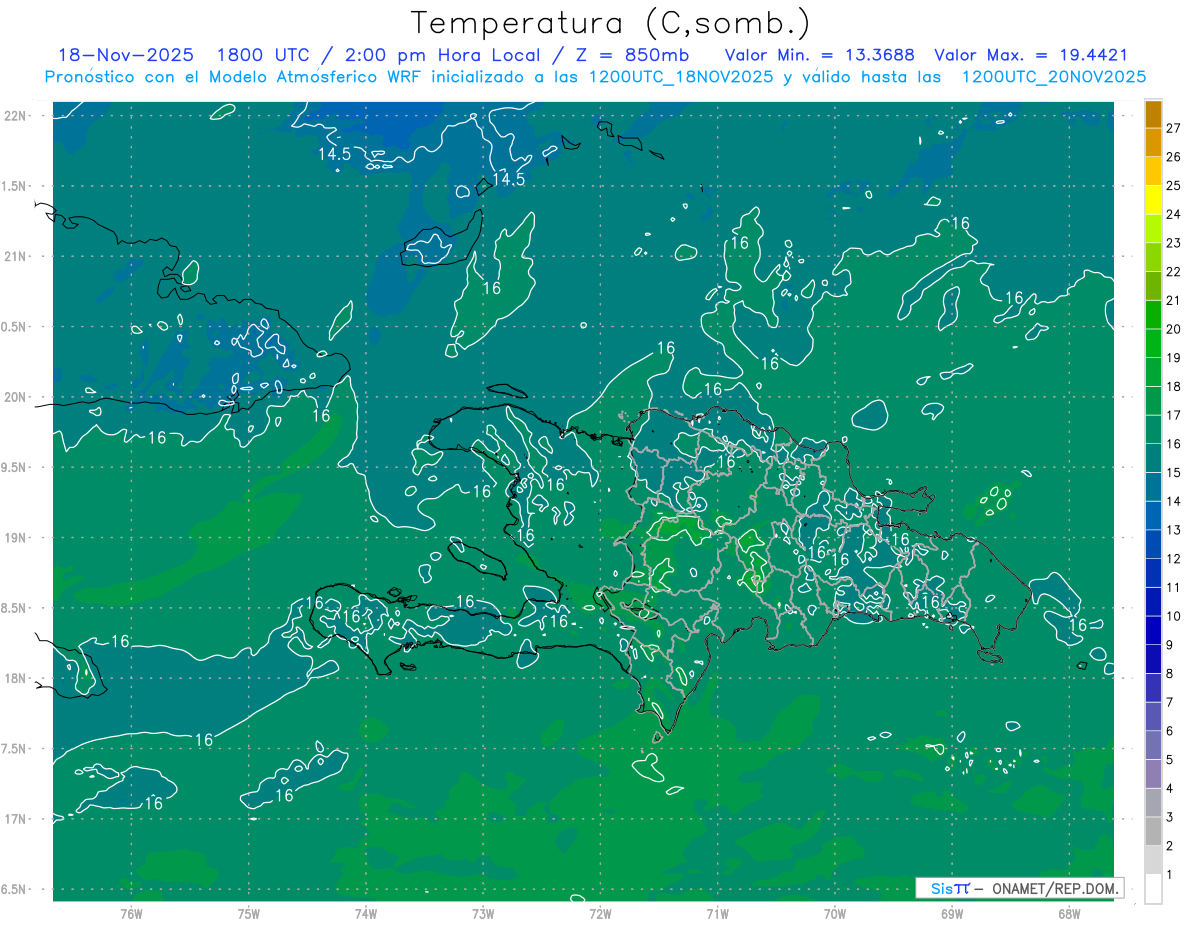Click the '13' color scale label
This screenshot has height=927, width=1200.
[x=1173, y=531]
